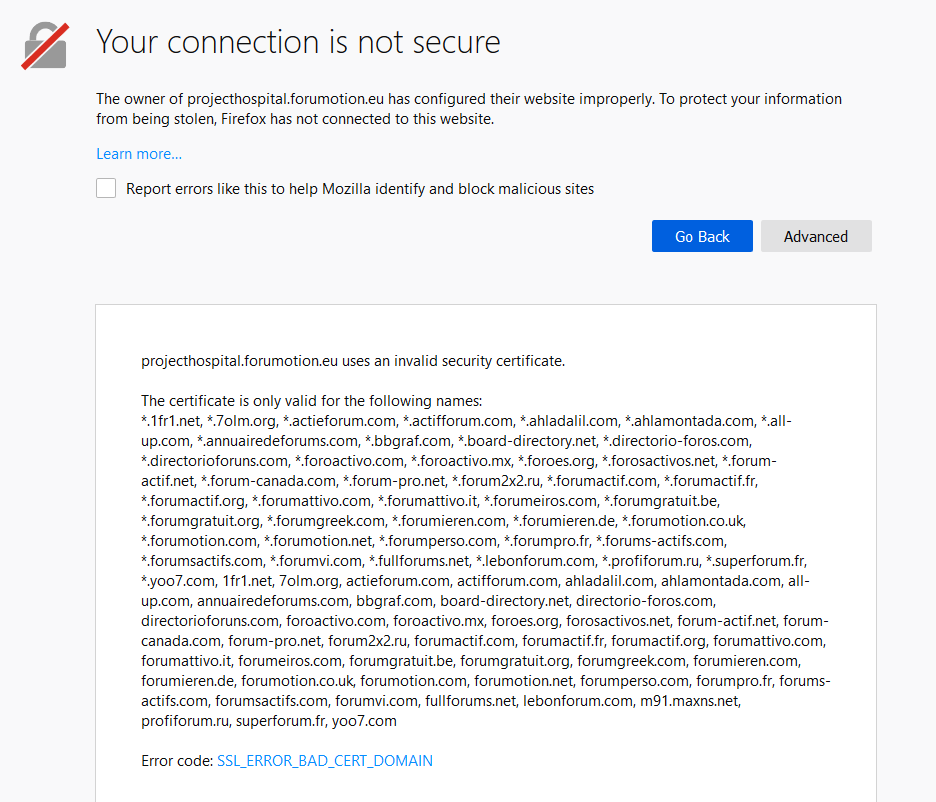
Task: Click the 'owner of projecthospital.forumotion.eu' description paragraph
Action: 469,109
